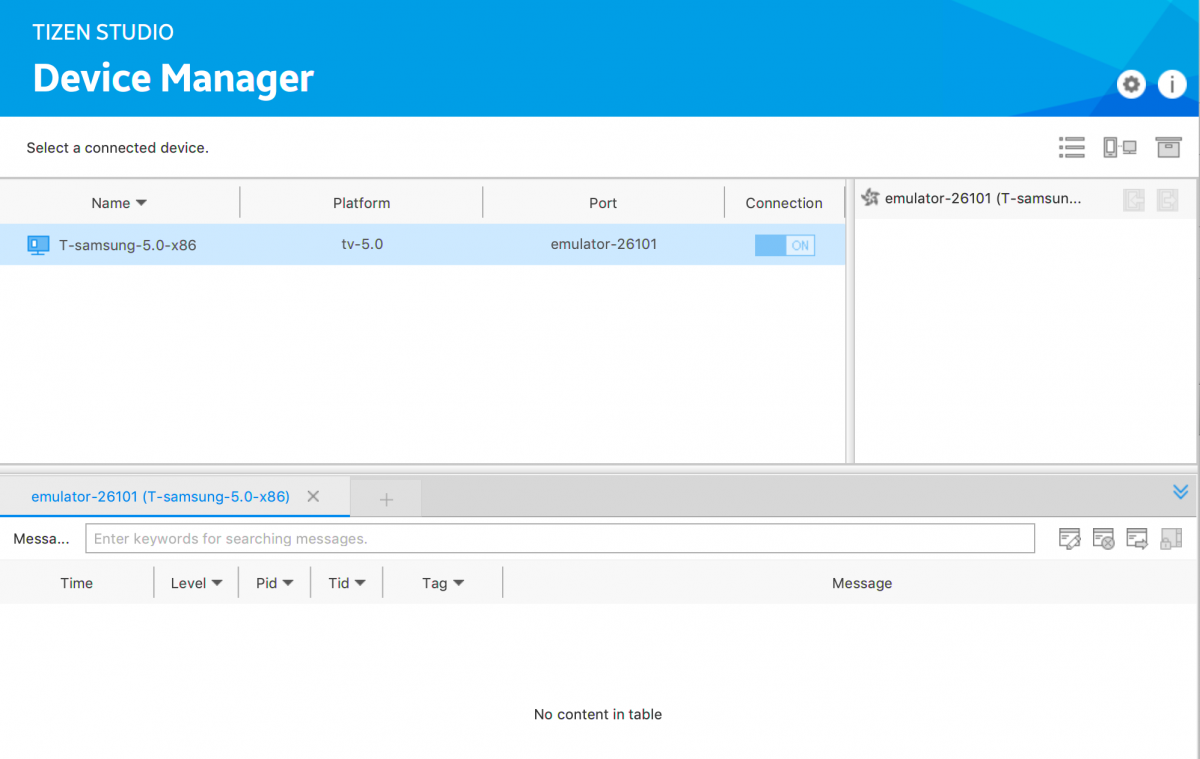This screenshot has width=1200, height=759.
Task: Export the log with the arrow icon
Action: (1137, 539)
